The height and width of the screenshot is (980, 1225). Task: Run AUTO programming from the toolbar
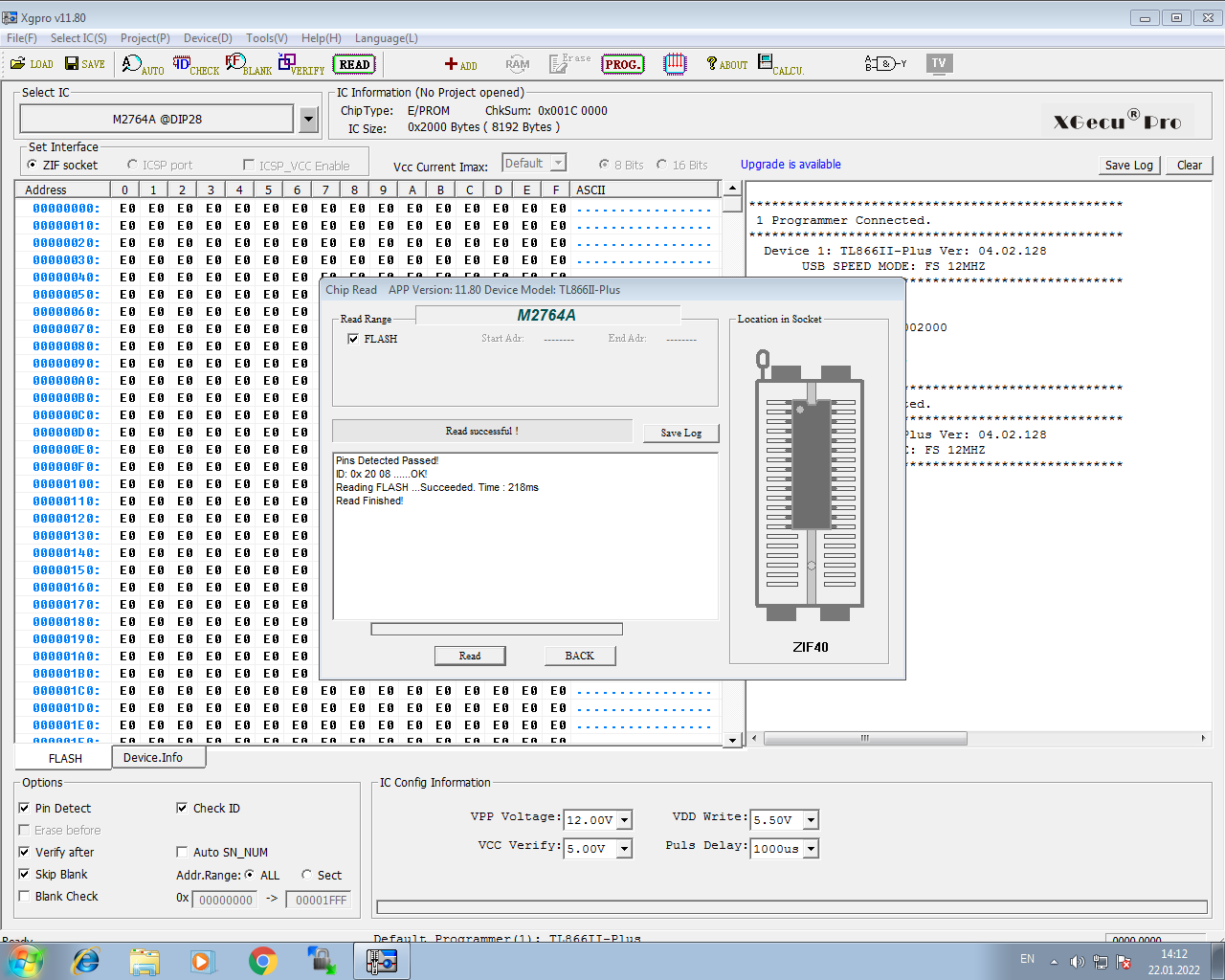tap(144, 65)
